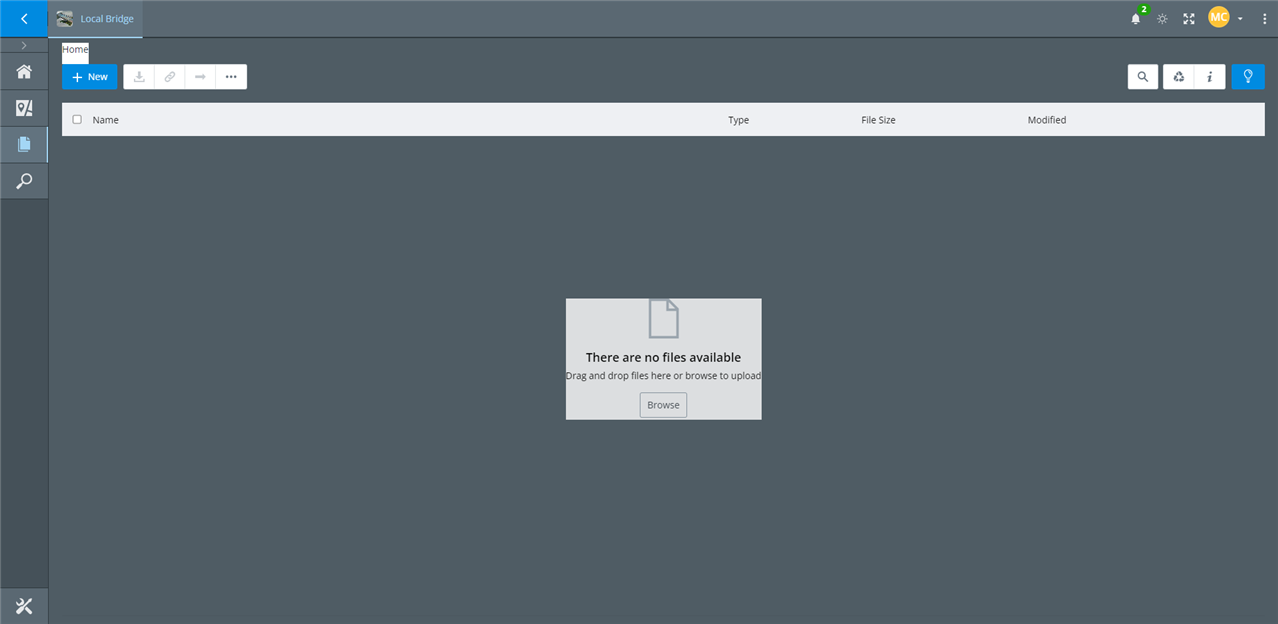Image resolution: width=1278 pixels, height=624 pixels.
Task: Toggle the lightbulb tips button
Action: tap(1247, 76)
